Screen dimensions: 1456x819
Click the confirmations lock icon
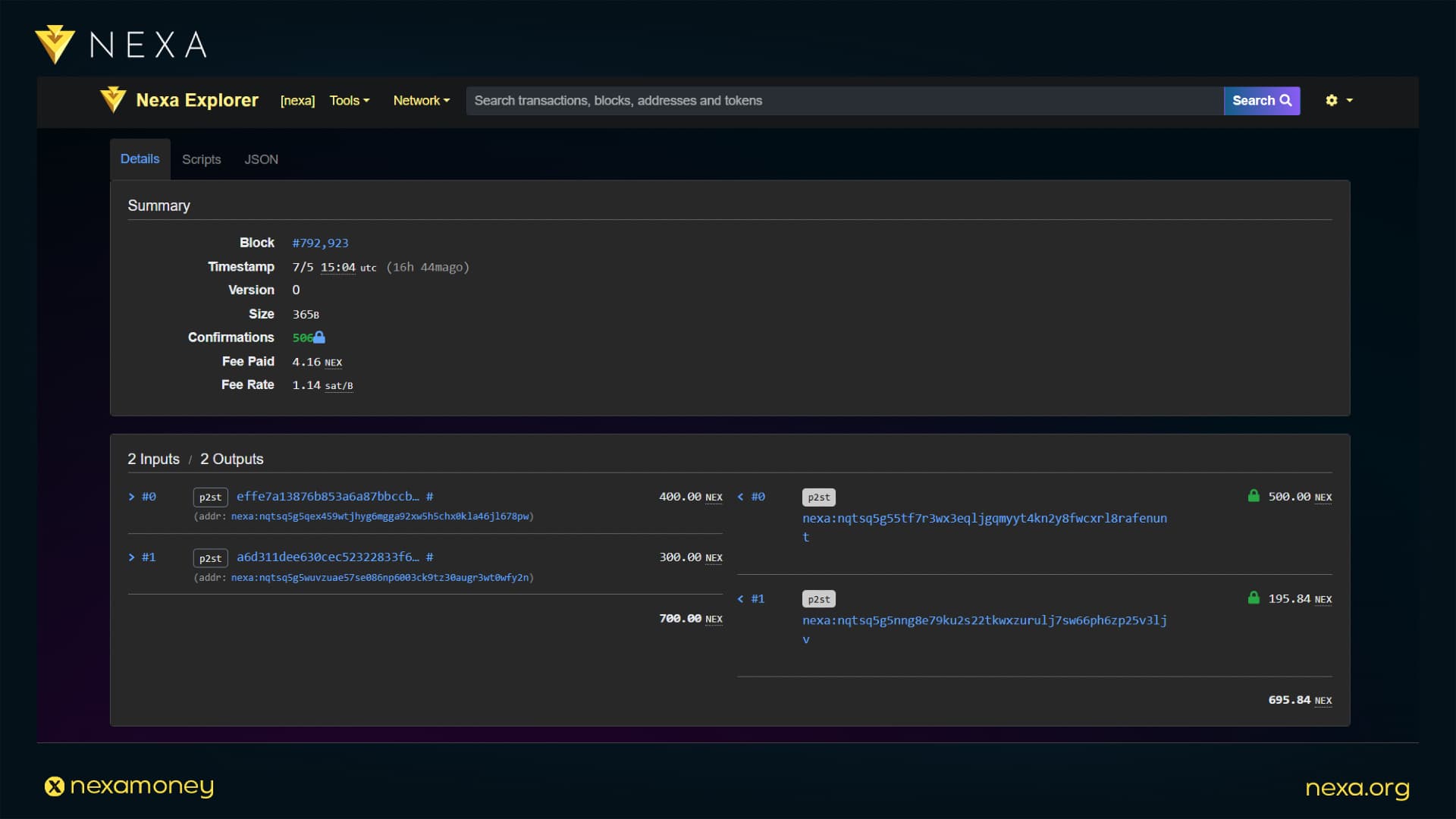319,337
